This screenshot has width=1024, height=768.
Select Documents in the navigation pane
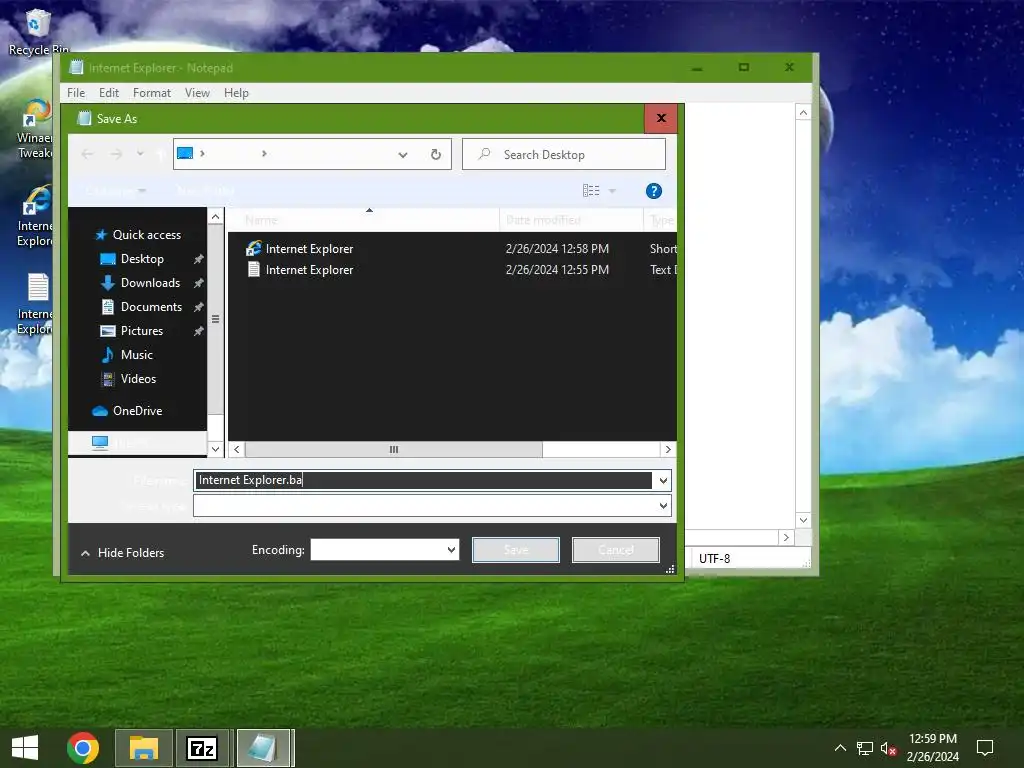click(151, 307)
